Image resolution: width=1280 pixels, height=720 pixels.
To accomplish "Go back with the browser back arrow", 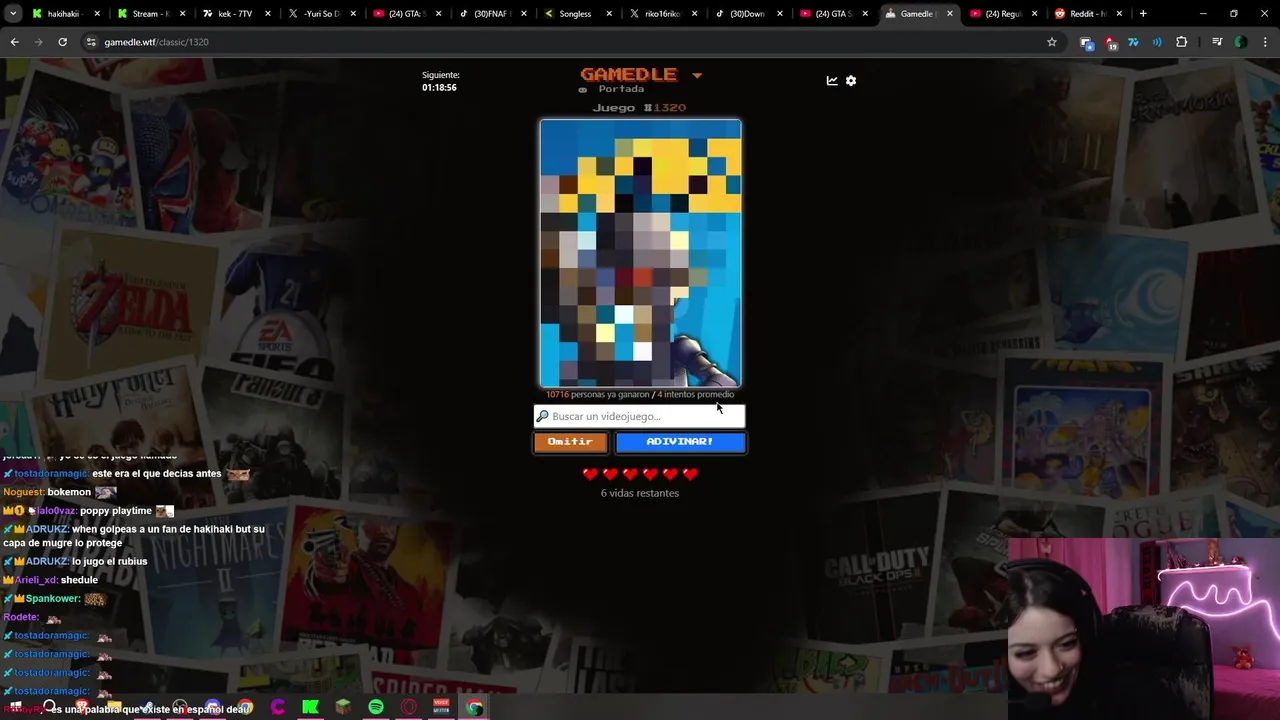I will coord(14,42).
